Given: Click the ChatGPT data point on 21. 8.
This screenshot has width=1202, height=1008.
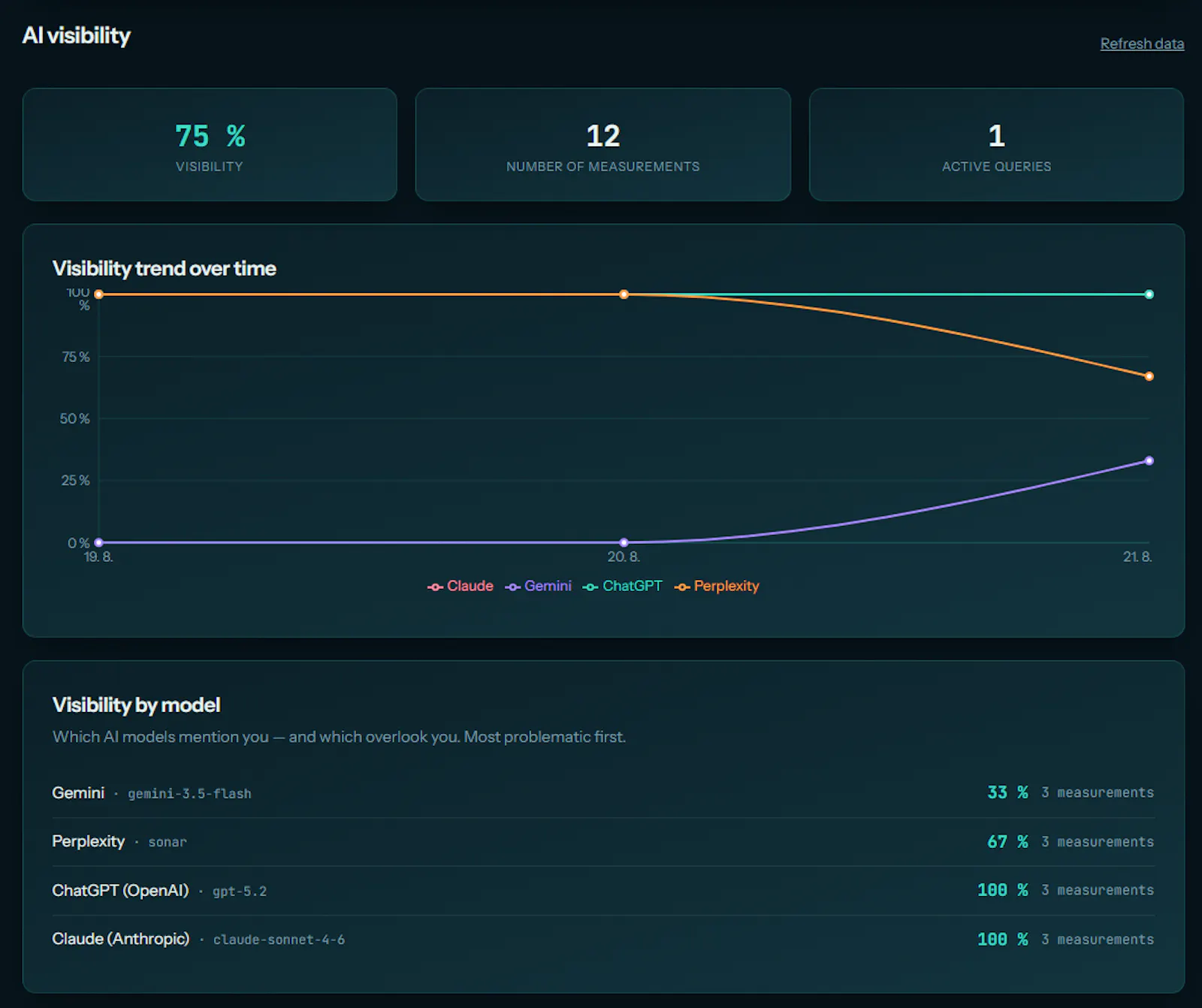Looking at the screenshot, I should pyautogui.click(x=1149, y=294).
